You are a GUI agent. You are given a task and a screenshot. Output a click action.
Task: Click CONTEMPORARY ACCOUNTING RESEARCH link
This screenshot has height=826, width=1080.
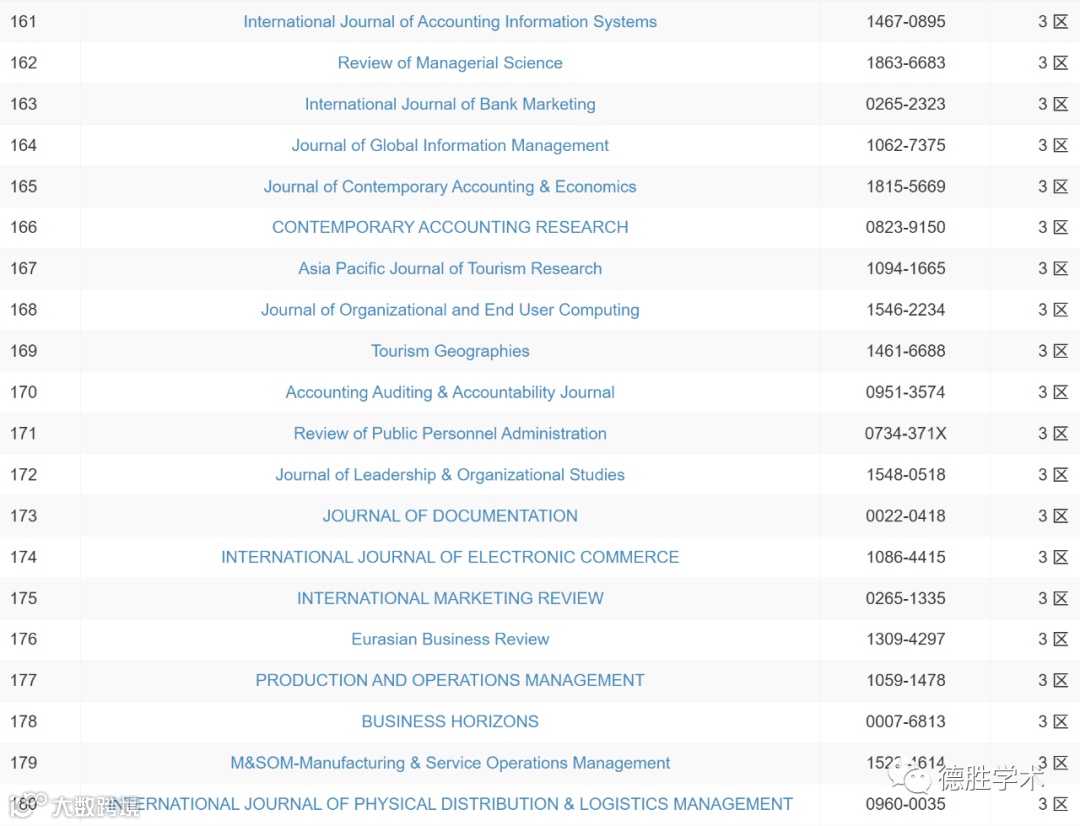(x=450, y=227)
